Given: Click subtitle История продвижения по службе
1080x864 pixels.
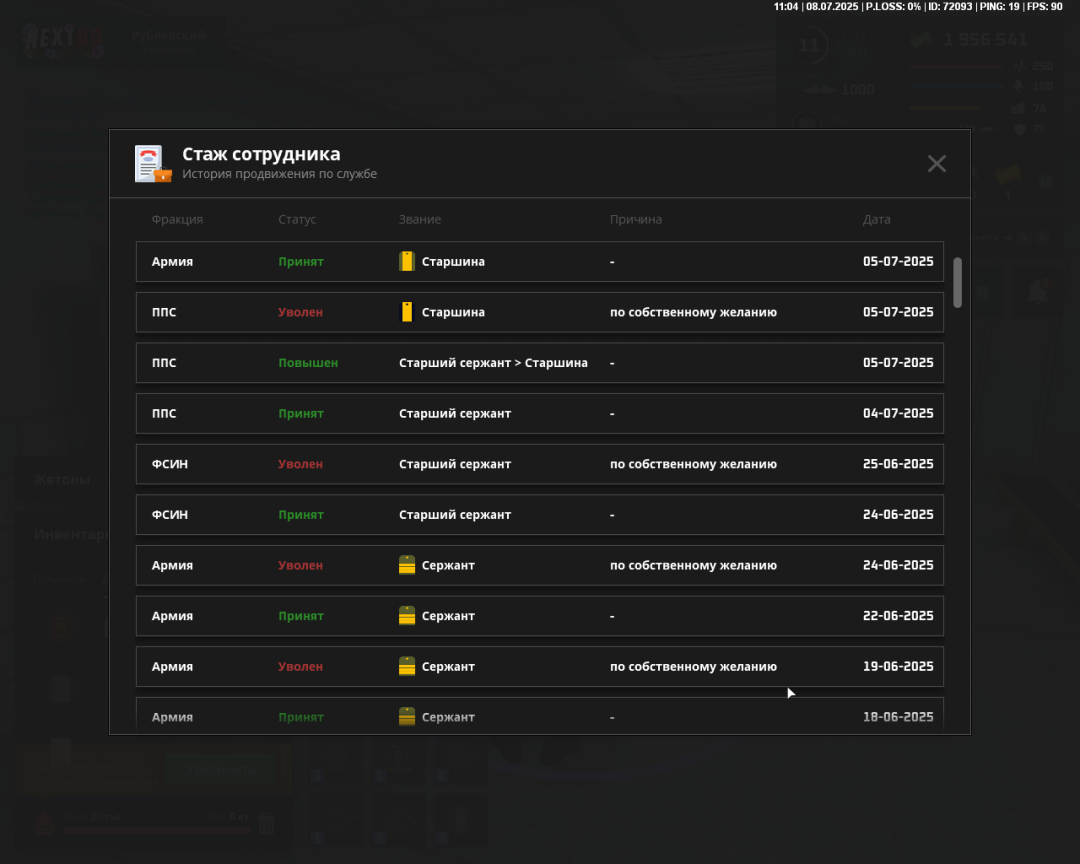Looking at the screenshot, I should (x=279, y=174).
